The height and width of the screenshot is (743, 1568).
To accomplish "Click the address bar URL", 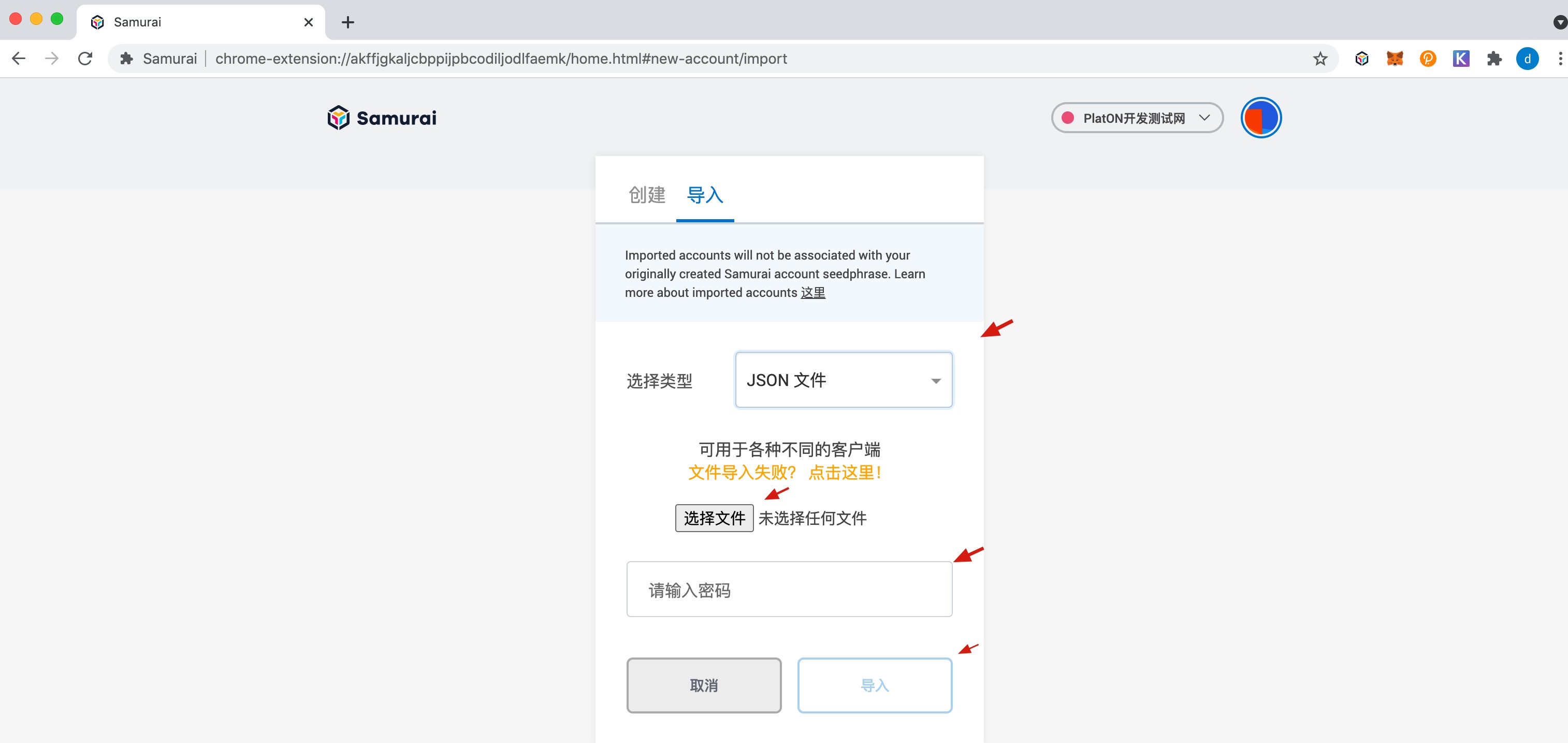I will tap(500, 59).
